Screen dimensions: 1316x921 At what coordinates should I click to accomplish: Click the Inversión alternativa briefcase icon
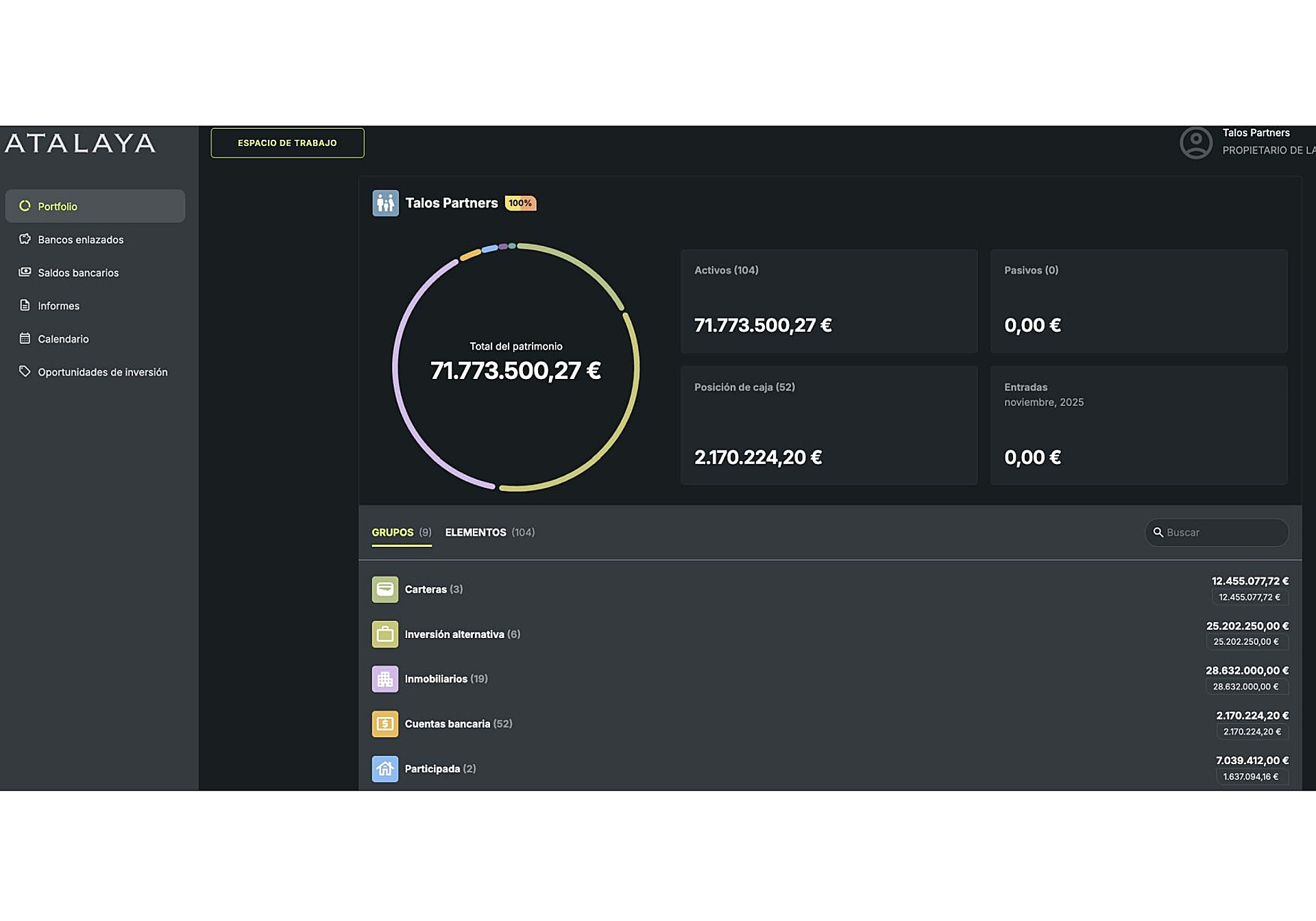click(x=385, y=634)
